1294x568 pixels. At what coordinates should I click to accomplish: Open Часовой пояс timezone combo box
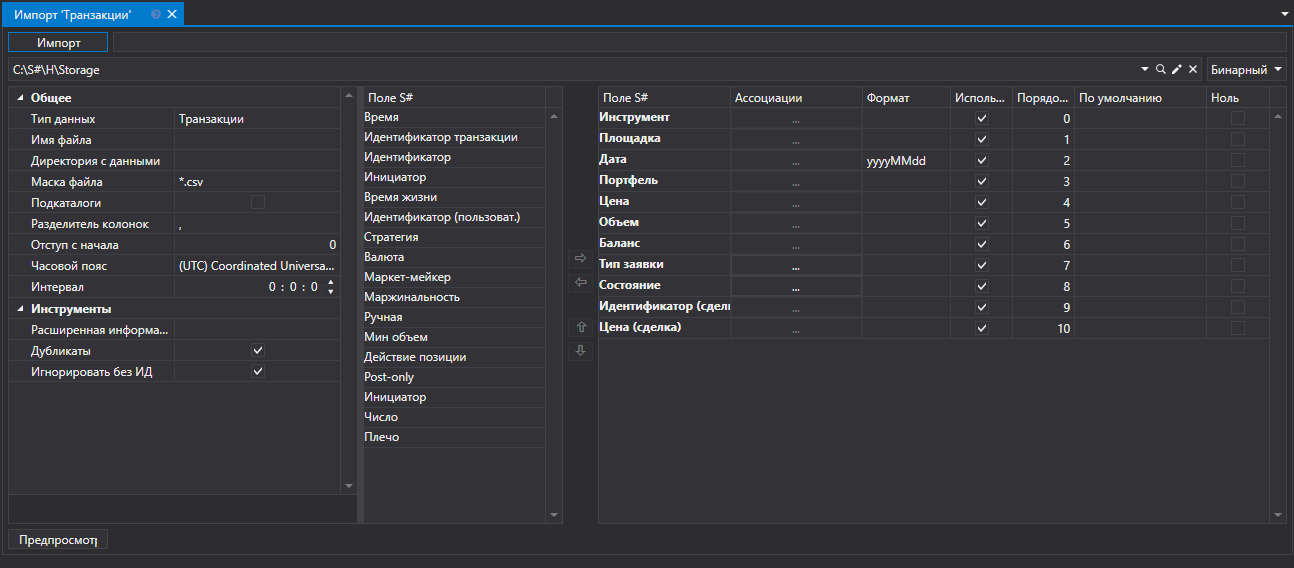255,266
